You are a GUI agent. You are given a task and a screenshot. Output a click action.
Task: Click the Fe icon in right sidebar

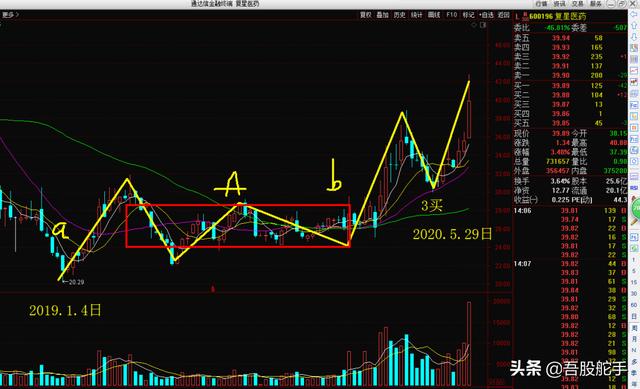point(634,105)
